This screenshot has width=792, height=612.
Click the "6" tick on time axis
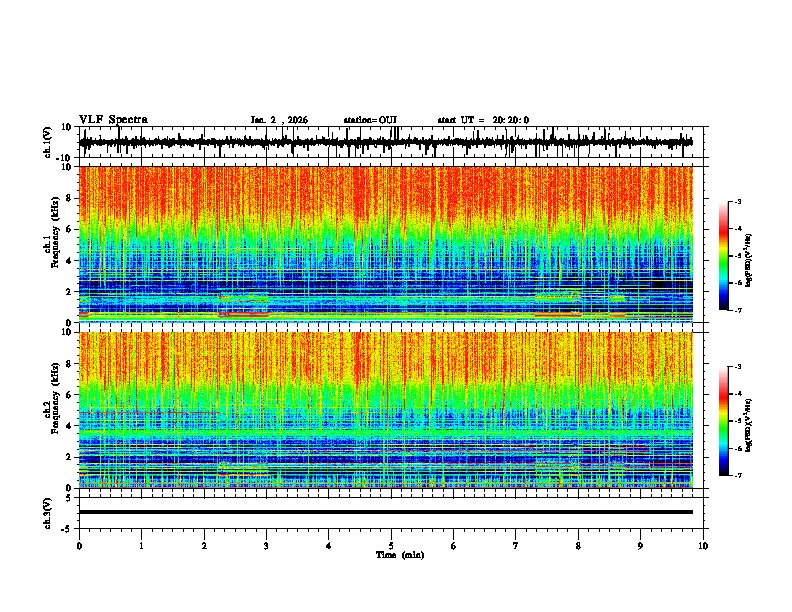(454, 546)
